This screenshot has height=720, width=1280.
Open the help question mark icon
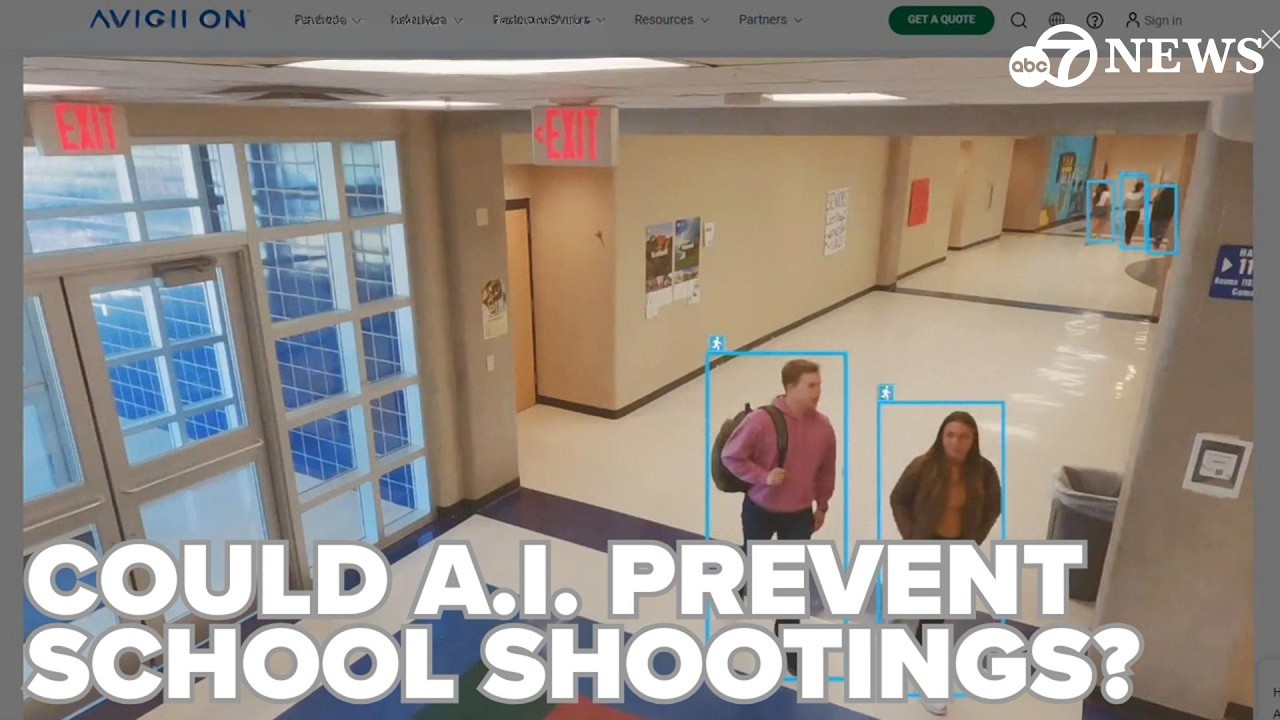tap(1095, 20)
